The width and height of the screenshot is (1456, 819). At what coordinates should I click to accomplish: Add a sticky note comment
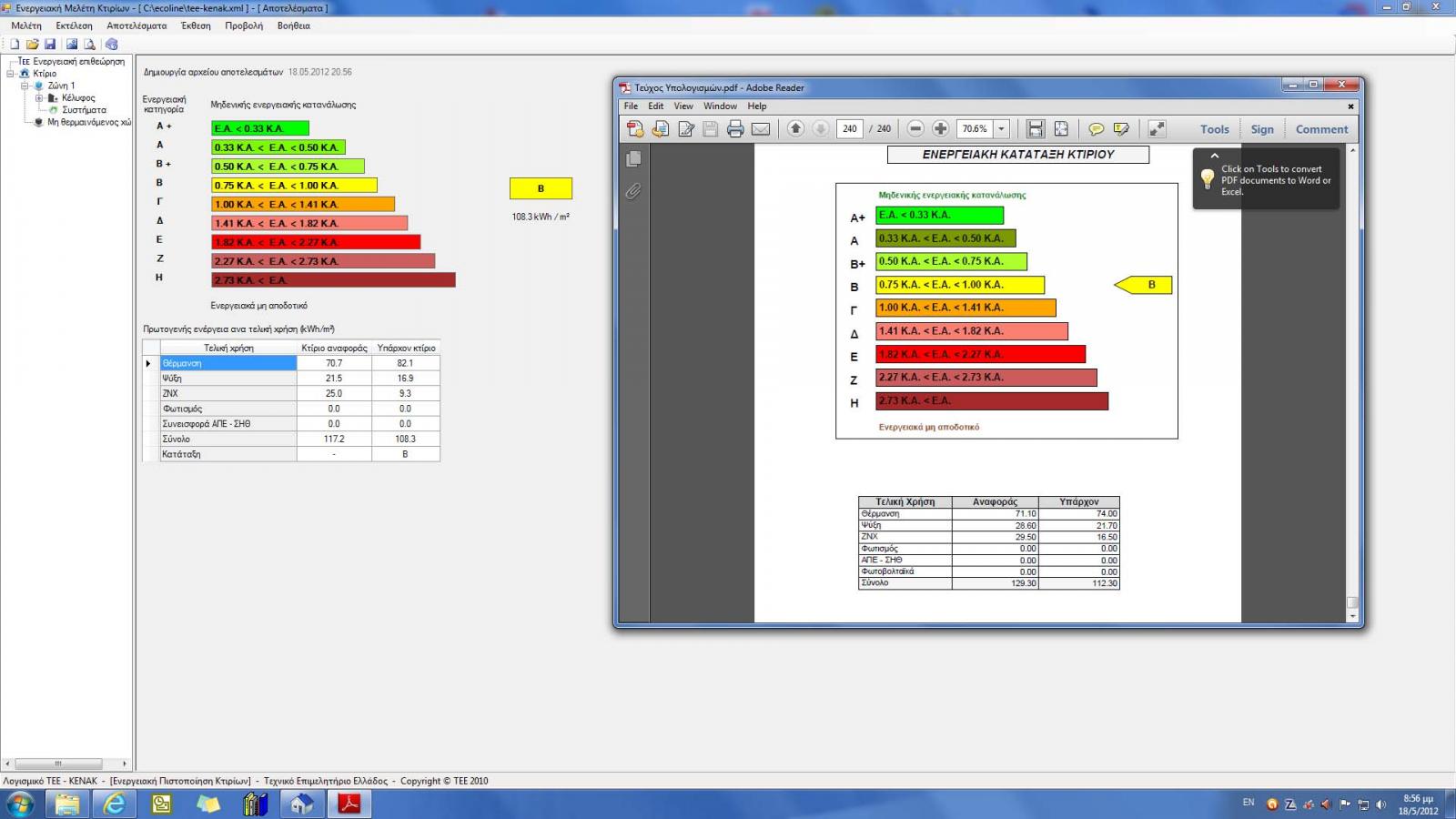[x=1097, y=129]
